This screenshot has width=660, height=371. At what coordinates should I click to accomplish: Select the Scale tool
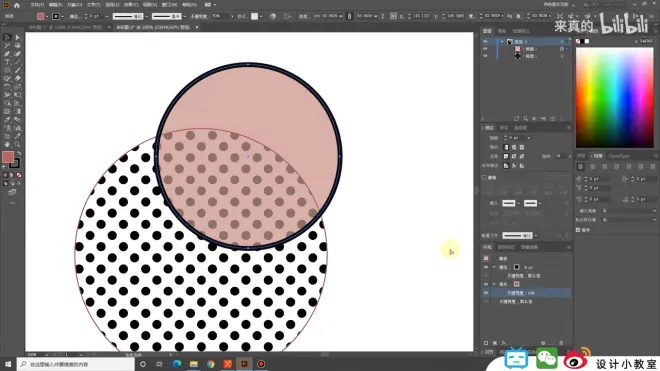coord(17,87)
